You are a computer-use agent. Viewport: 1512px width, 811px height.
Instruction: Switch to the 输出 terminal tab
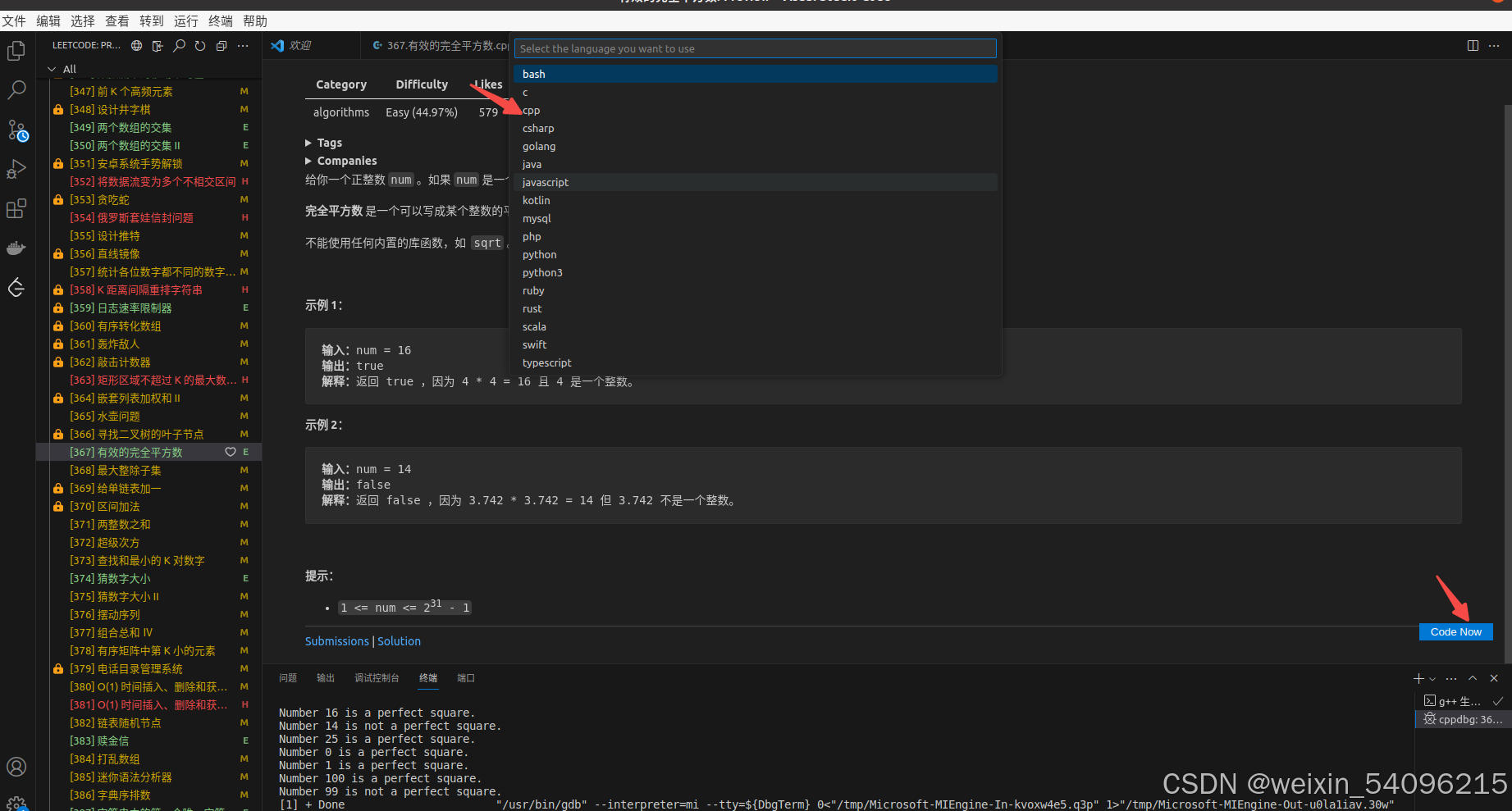325,678
